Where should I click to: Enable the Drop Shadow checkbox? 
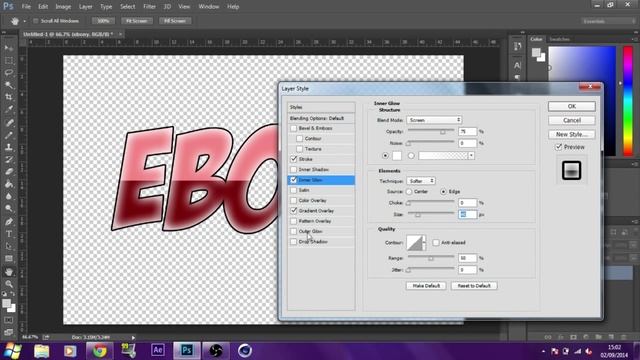(x=293, y=242)
